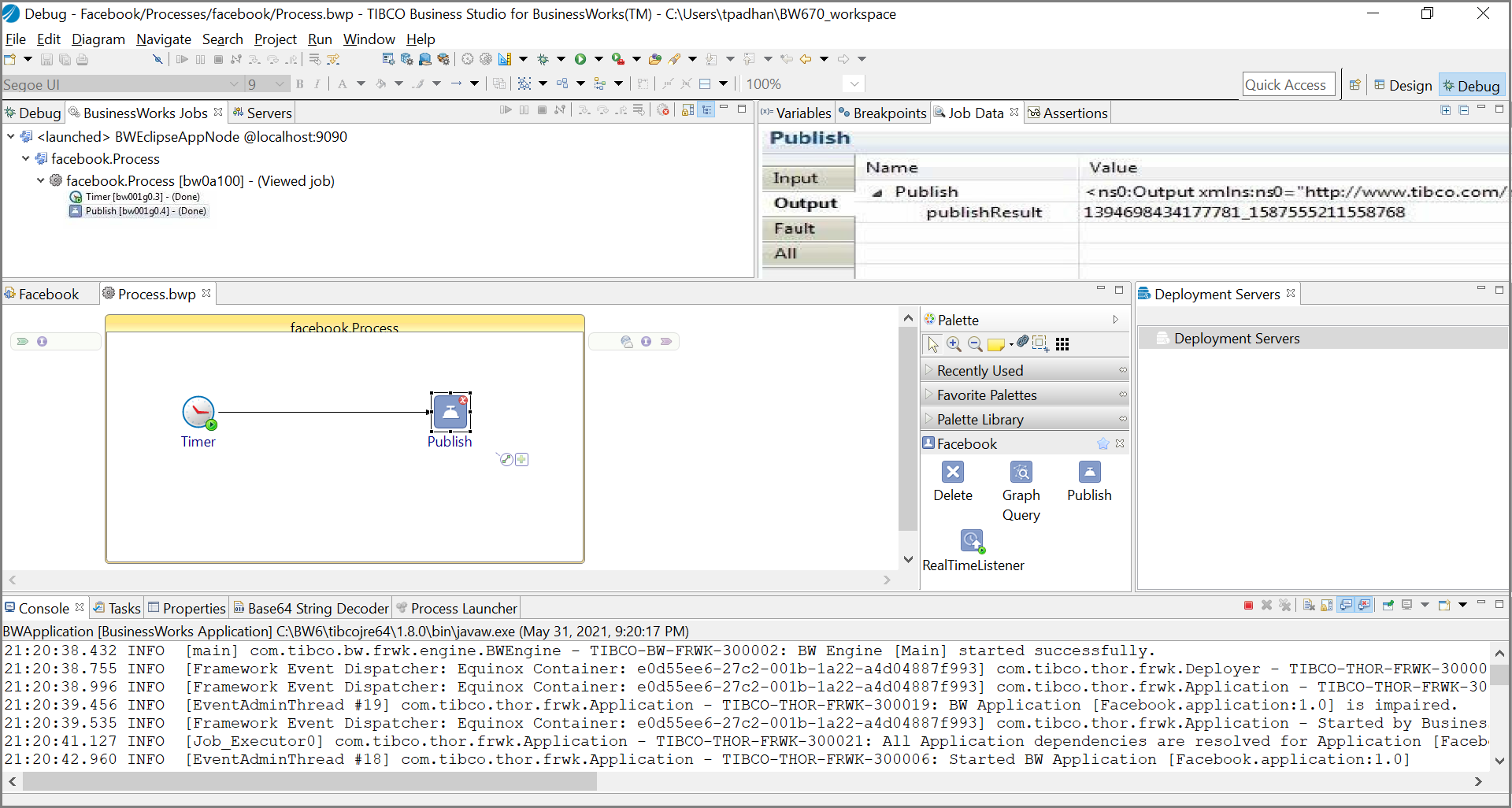Click the Run green play toolbar button
1512x808 pixels.
coord(580,59)
